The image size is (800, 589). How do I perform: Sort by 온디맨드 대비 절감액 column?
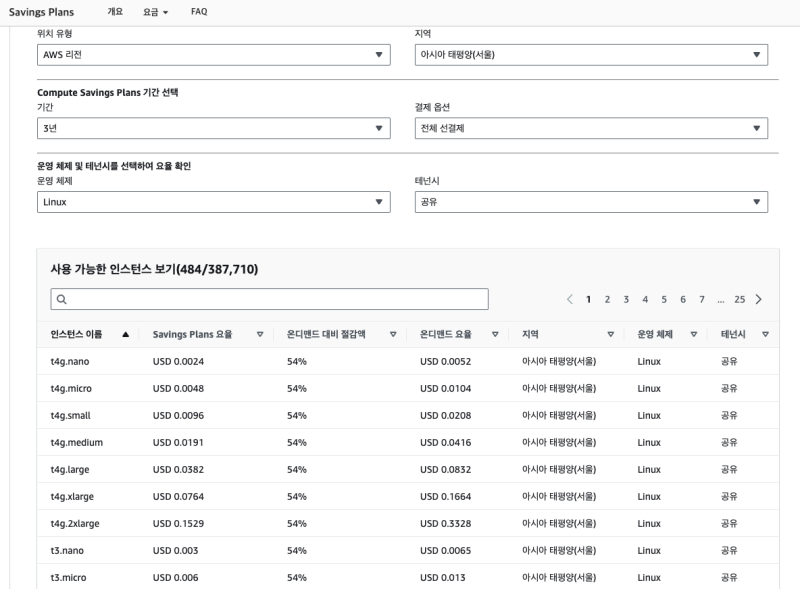click(393, 334)
